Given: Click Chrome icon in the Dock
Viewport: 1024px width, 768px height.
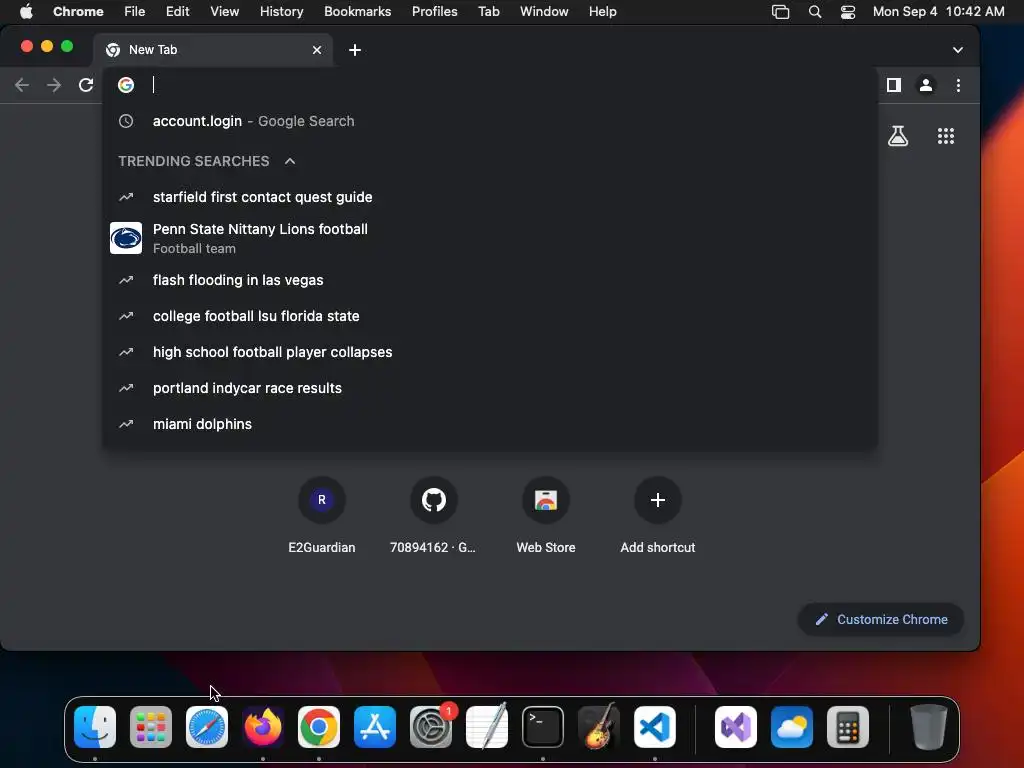Looking at the screenshot, I should tap(319, 727).
